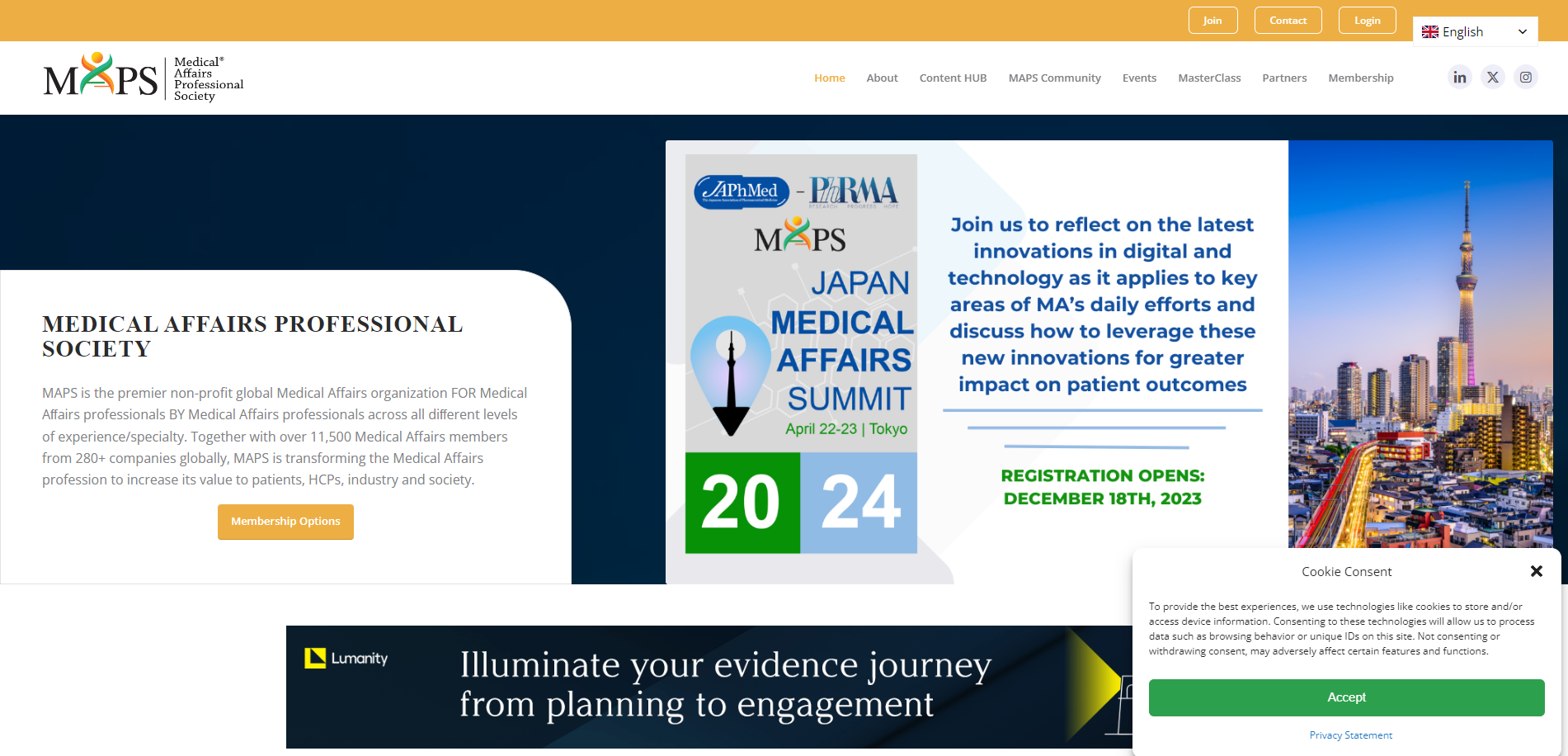The width and height of the screenshot is (1568, 756).
Task: Click 'REGISTRATION OPENS: DECEMBER 18TH, 2023' text
Action: [1102, 487]
